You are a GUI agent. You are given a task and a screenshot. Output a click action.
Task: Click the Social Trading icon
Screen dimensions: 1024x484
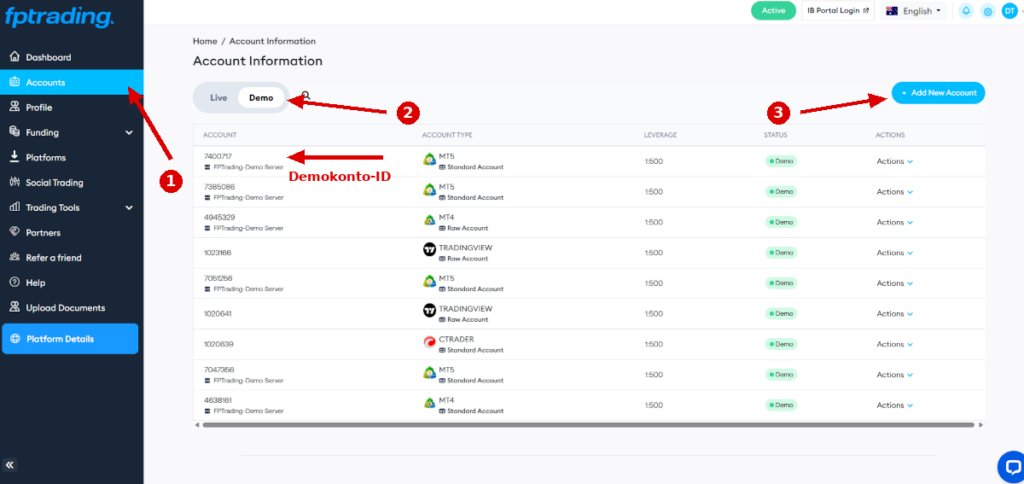14,182
